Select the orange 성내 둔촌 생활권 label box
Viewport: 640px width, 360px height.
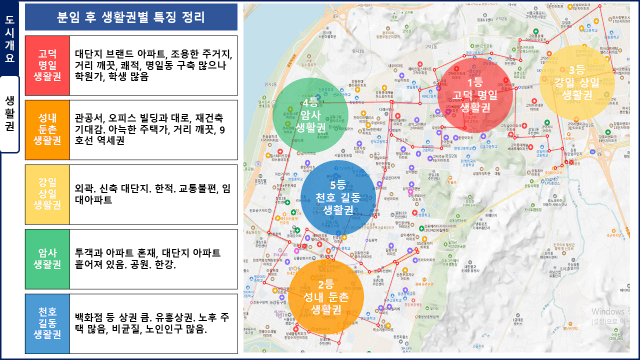(x=47, y=130)
